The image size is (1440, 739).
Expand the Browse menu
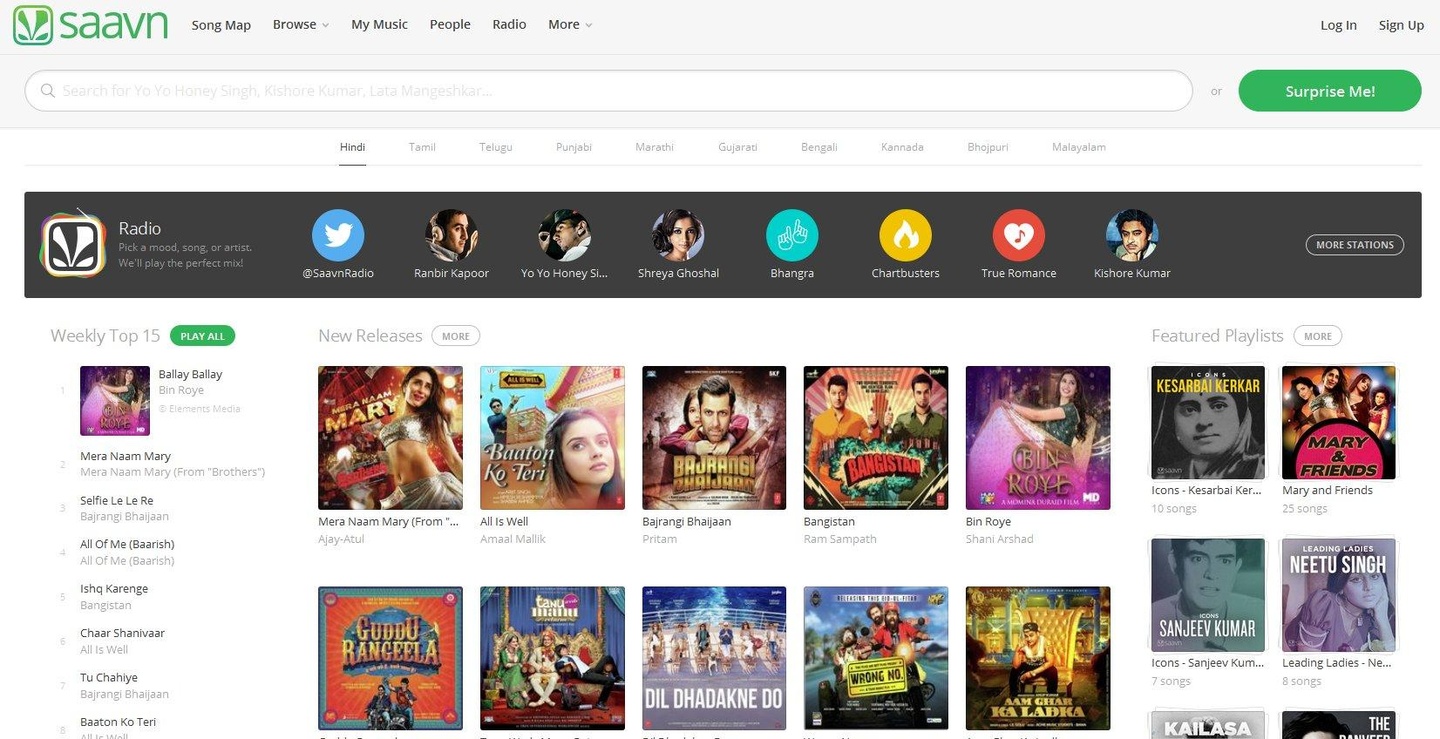[x=301, y=25]
